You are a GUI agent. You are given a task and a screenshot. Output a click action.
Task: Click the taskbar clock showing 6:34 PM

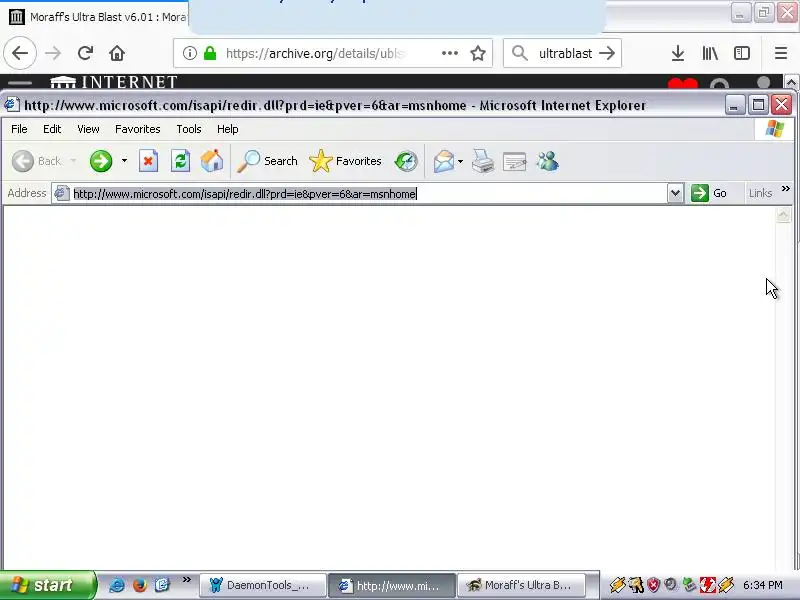pyautogui.click(x=763, y=585)
